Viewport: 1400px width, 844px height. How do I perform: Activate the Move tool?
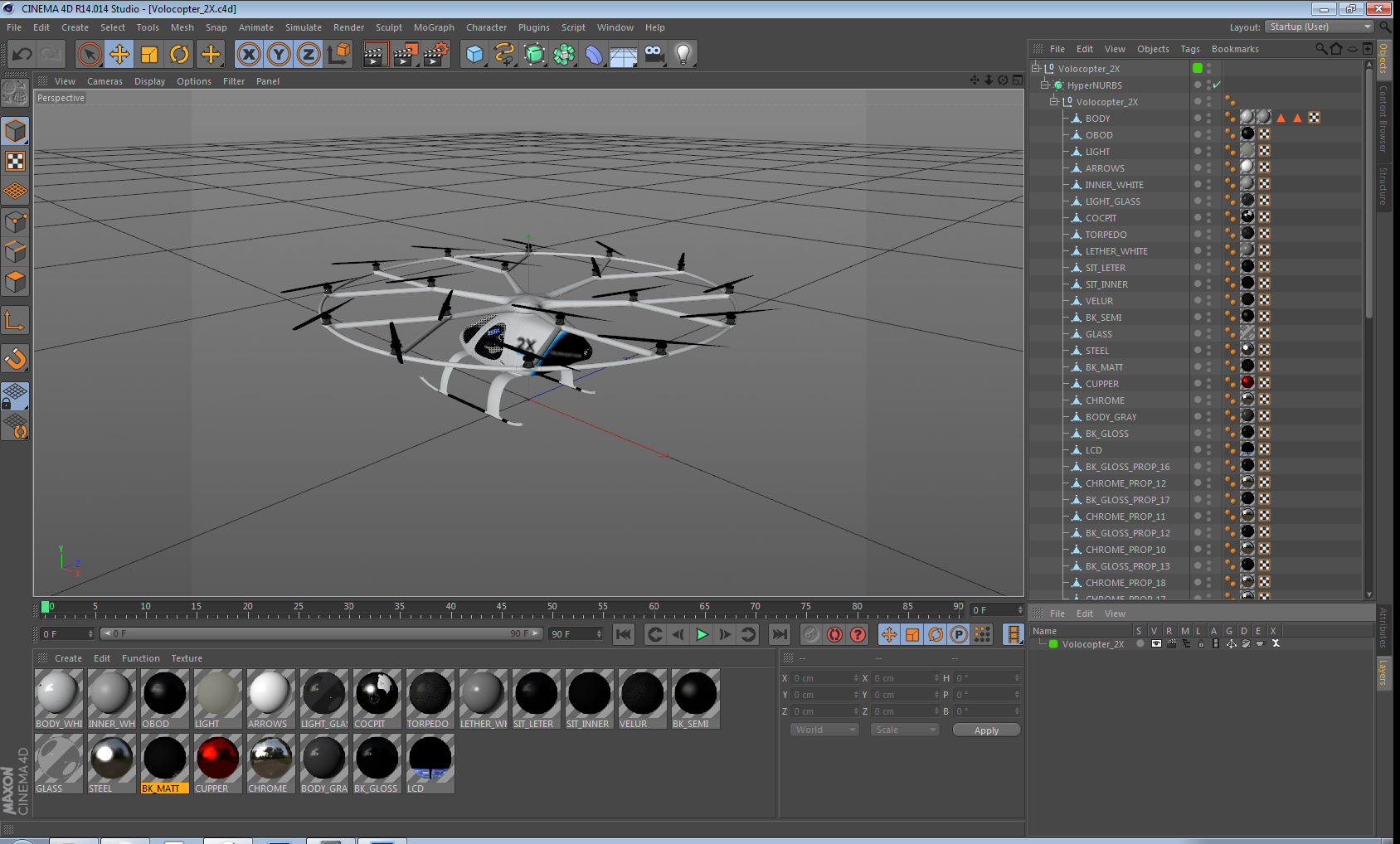(x=119, y=55)
